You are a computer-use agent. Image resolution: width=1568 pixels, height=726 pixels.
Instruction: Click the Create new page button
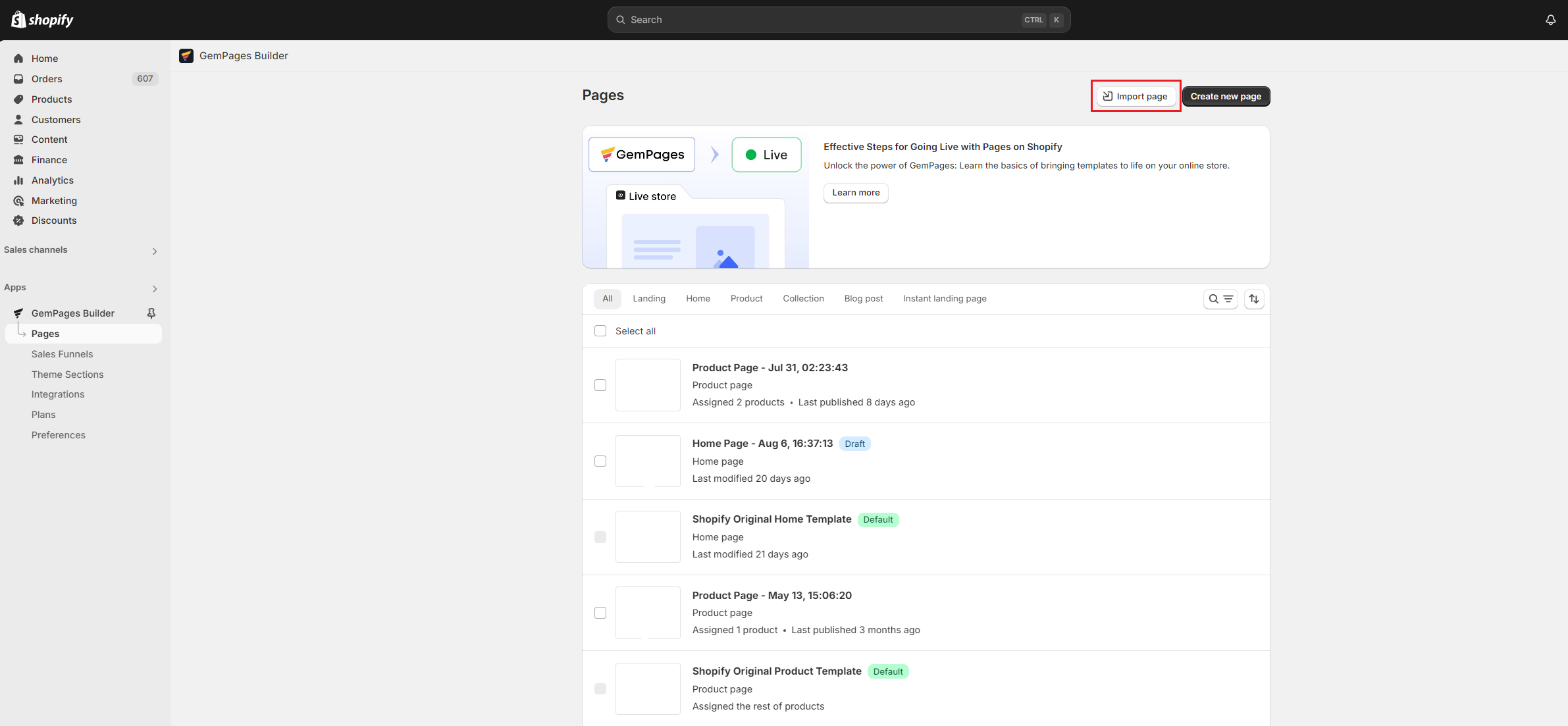pyautogui.click(x=1225, y=96)
